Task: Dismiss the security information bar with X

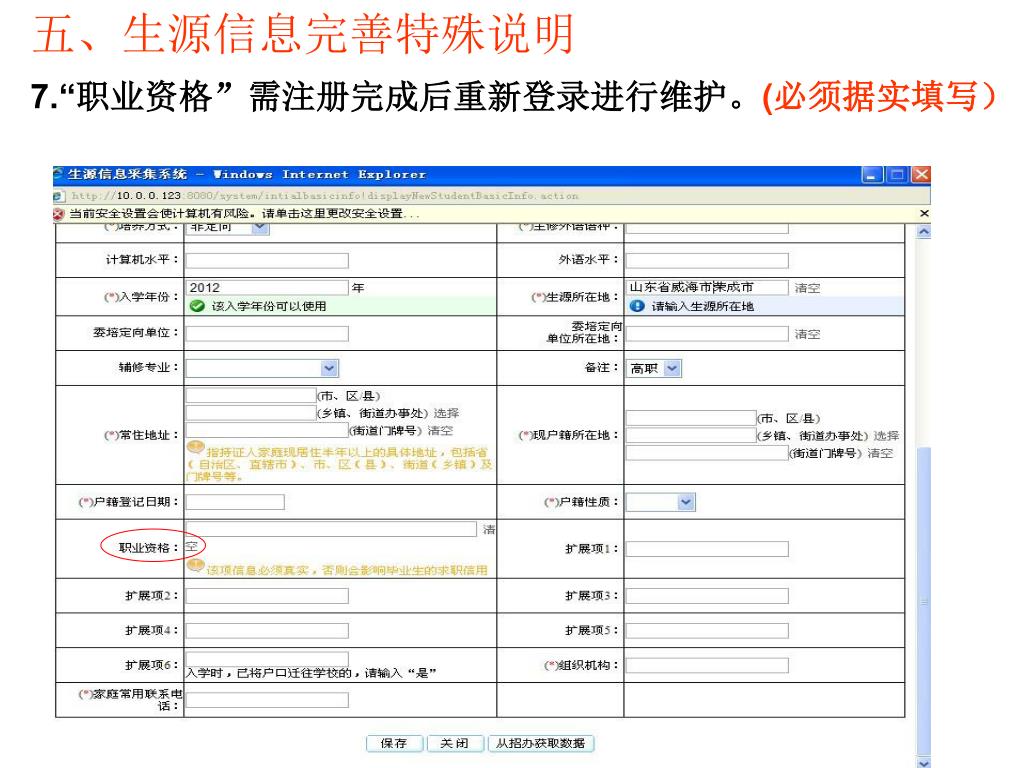Action: [923, 214]
